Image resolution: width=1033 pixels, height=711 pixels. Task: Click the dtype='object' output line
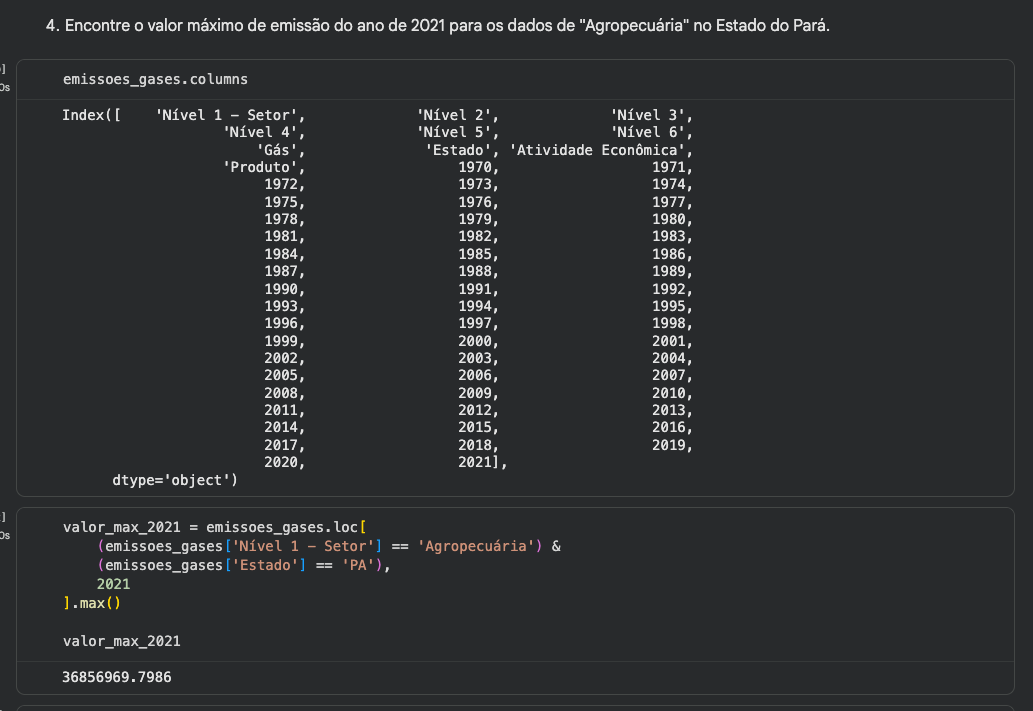click(x=175, y=480)
